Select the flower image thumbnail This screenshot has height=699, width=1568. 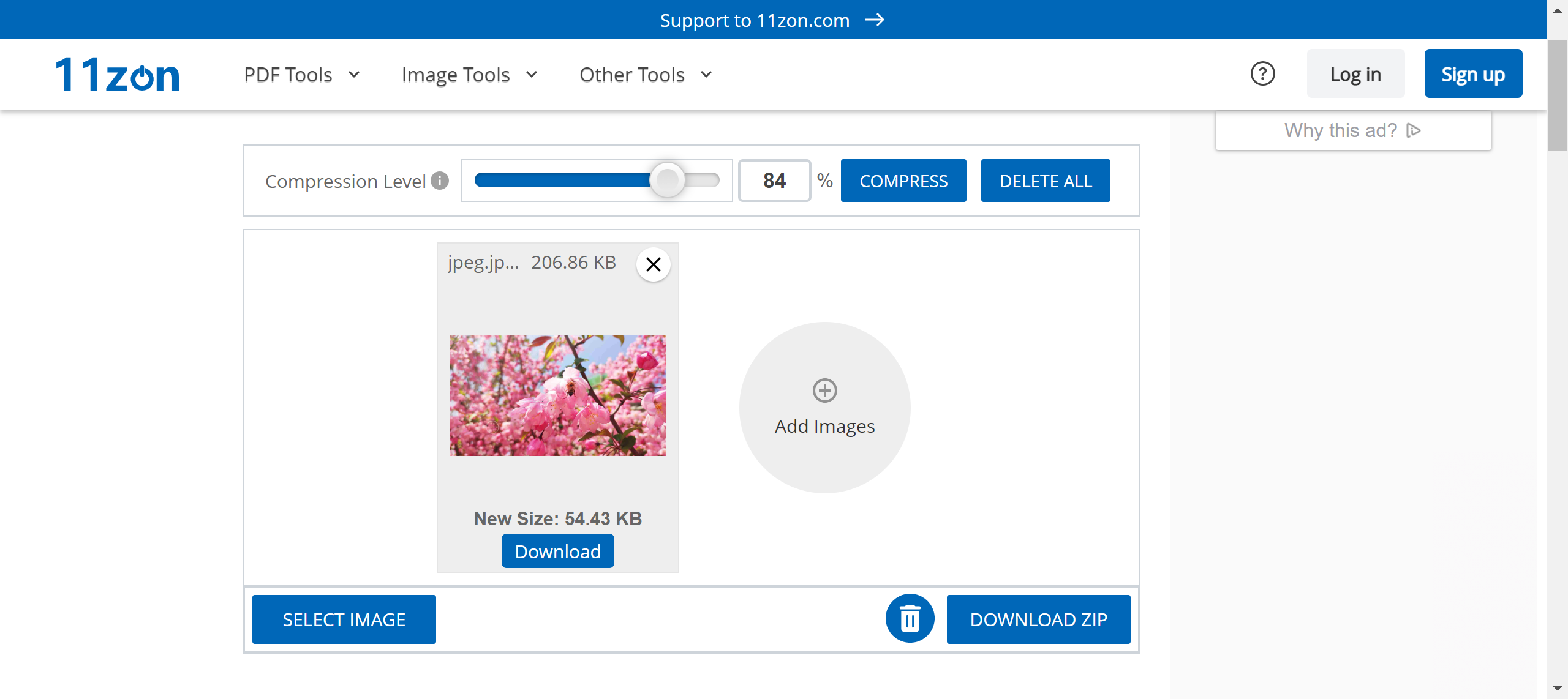click(557, 395)
